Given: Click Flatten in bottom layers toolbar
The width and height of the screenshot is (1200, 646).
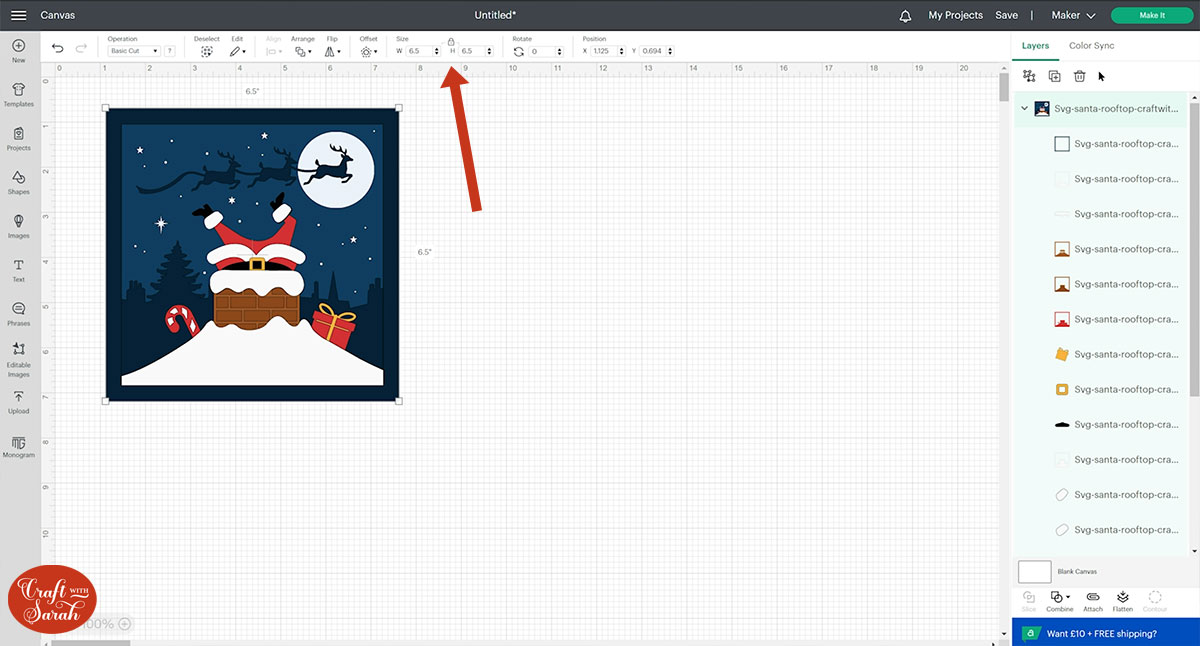Looking at the screenshot, I should [1123, 601].
